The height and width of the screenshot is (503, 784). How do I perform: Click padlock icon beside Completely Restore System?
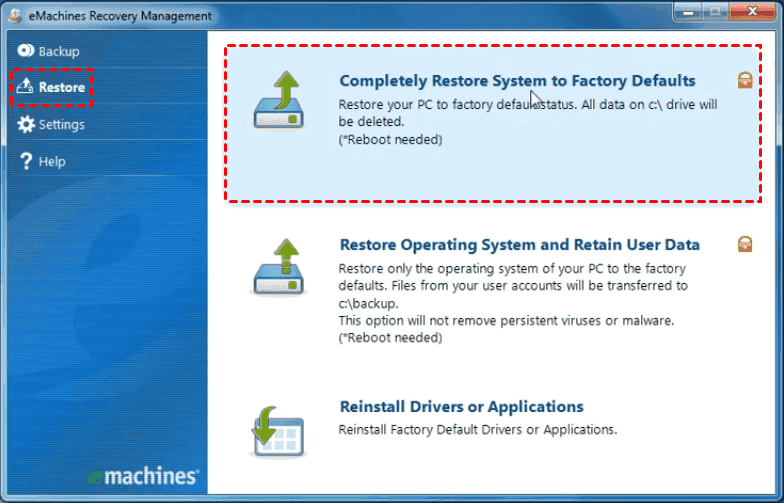745,80
